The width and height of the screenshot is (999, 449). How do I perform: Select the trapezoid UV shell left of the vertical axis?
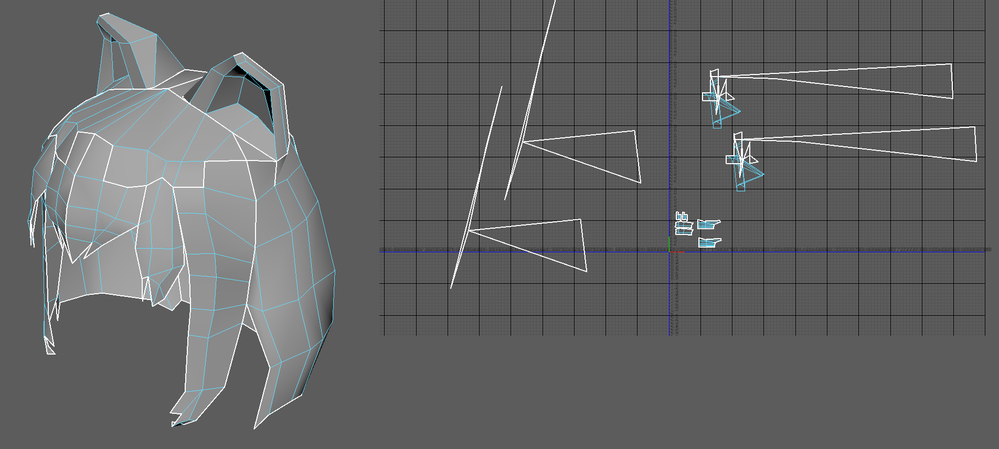(x=581, y=157)
